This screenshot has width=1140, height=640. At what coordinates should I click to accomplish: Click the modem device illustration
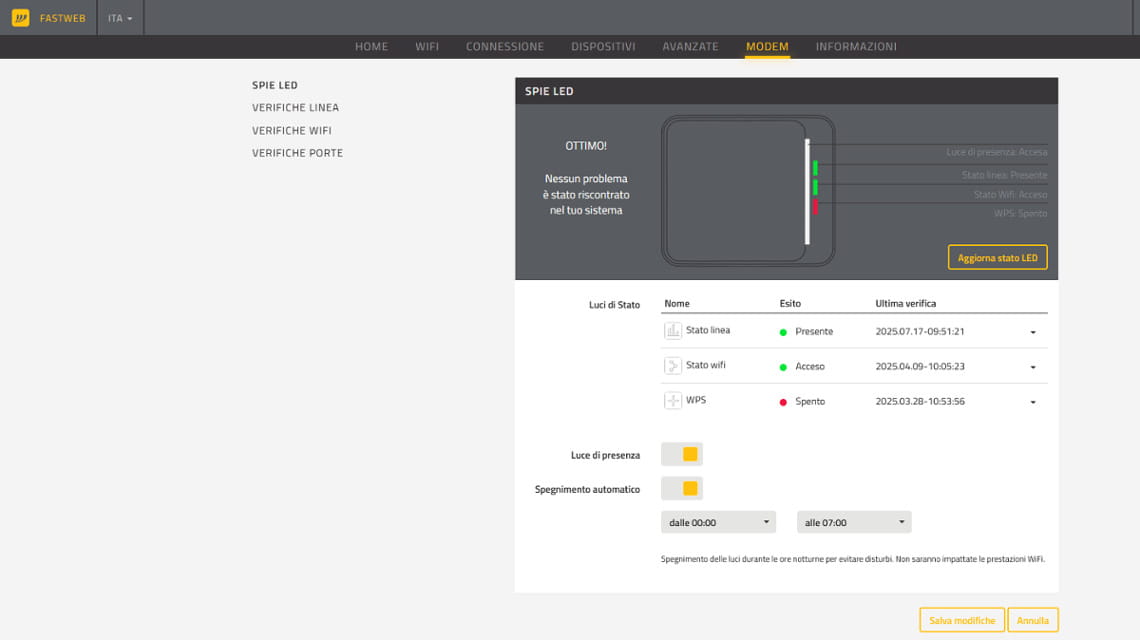coord(748,191)
